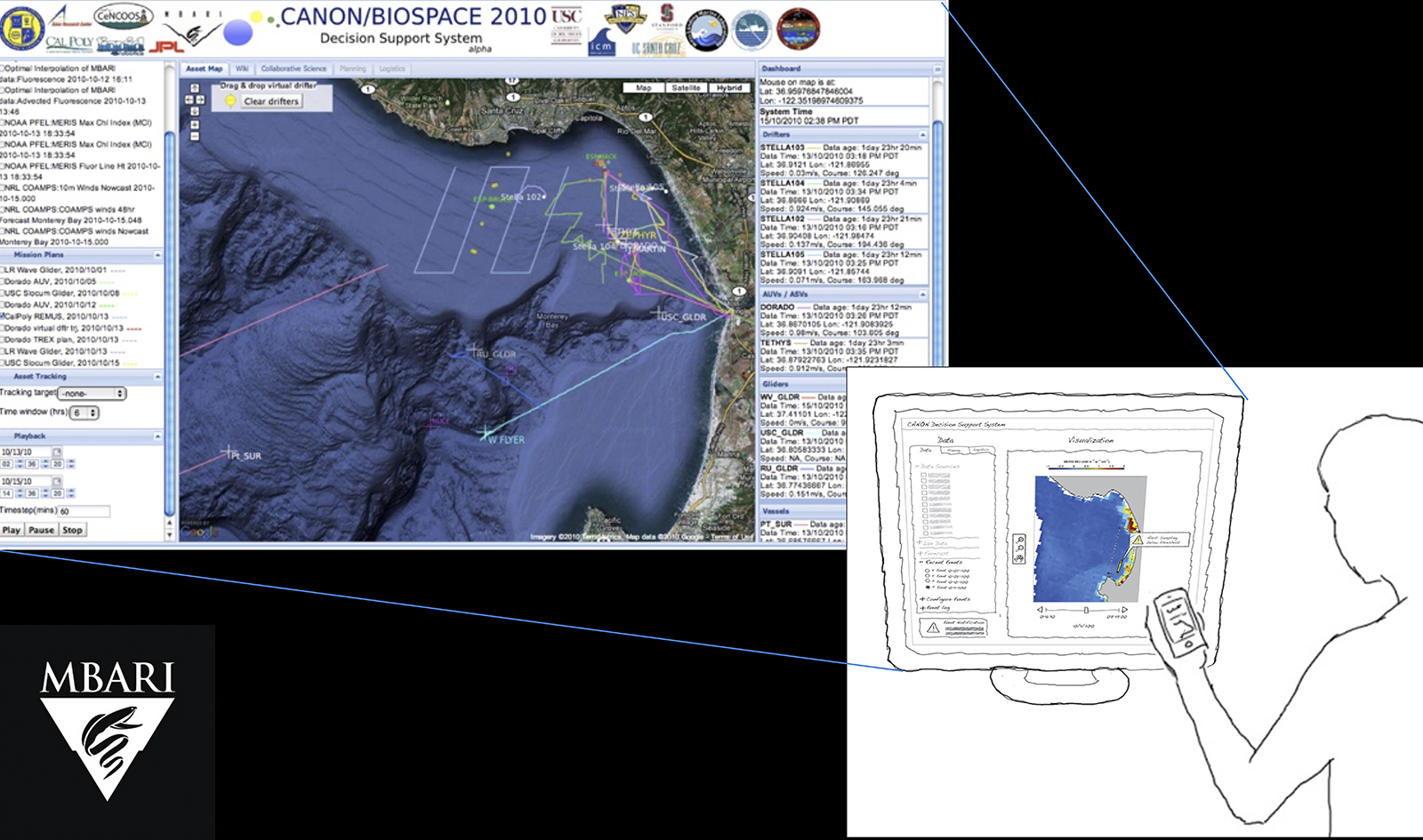Click the USC_GLDR glider marker on map

(x=659, y=313)
